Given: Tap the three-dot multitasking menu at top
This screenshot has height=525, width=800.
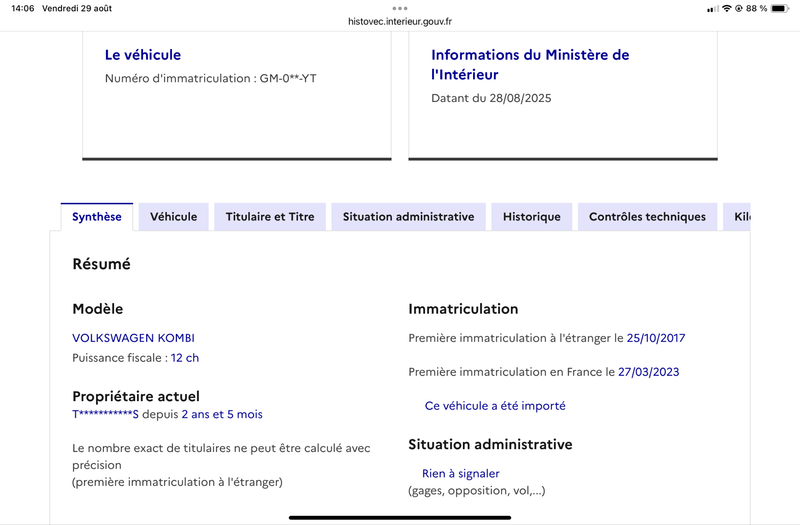Looking at the screenshot, I should pyautogui.click(x=400, y=8).
